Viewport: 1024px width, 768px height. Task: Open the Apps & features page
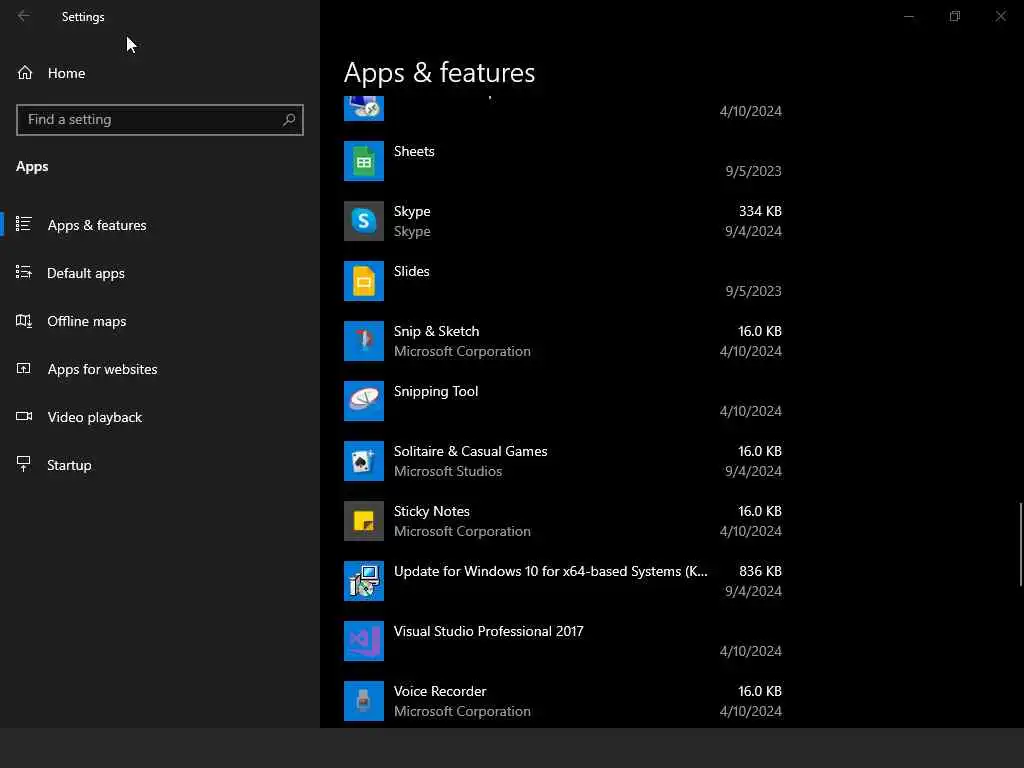tap(160, 225)
